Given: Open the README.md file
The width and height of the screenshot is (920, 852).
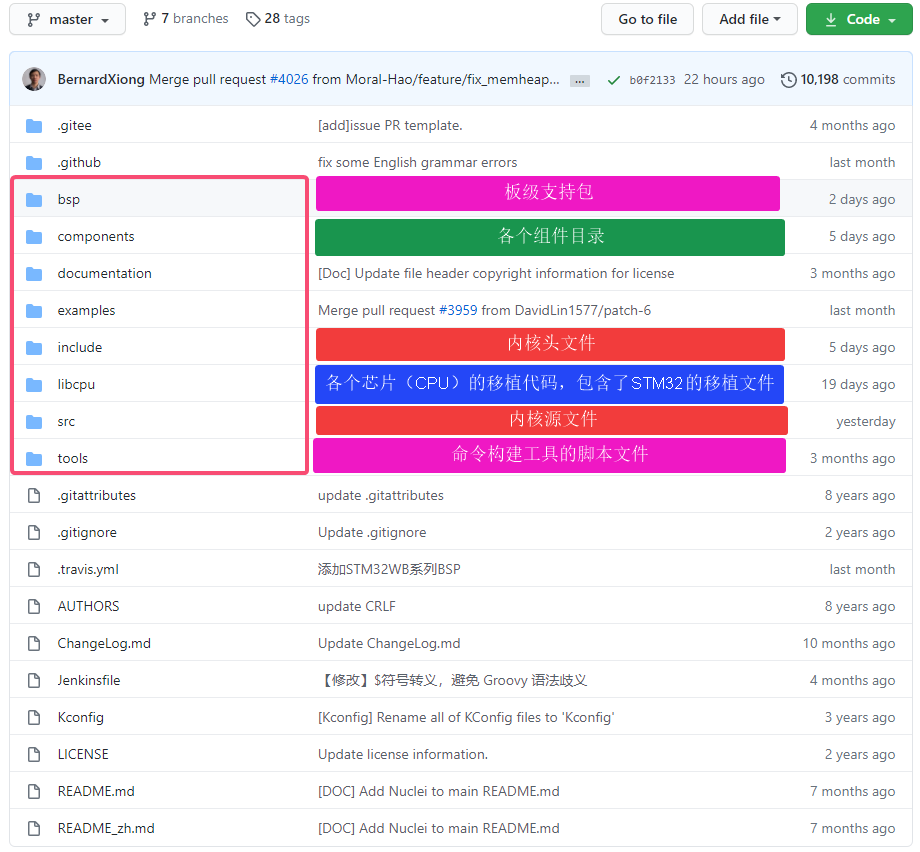Looking at the screenshot, I should 96,791.
